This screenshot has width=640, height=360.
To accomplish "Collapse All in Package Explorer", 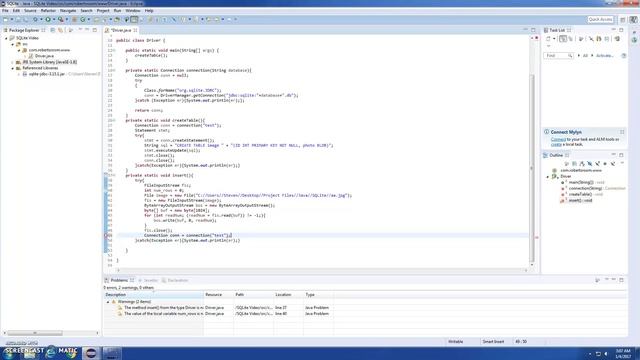I will click(x=53, y=30).
